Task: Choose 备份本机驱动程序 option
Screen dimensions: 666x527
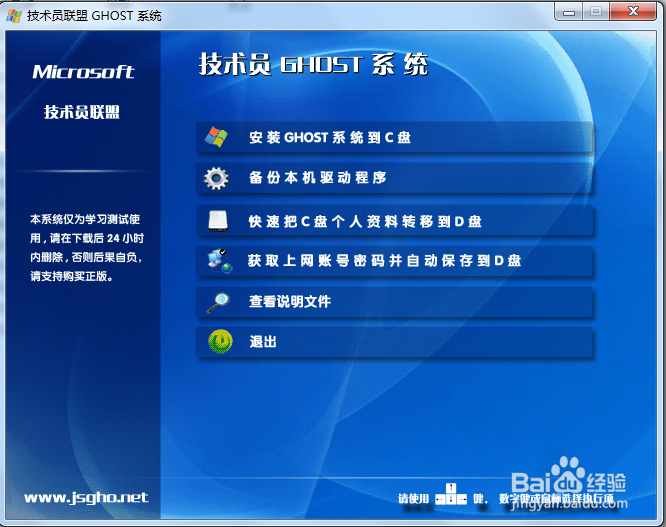Action: (x=395, y=178)
